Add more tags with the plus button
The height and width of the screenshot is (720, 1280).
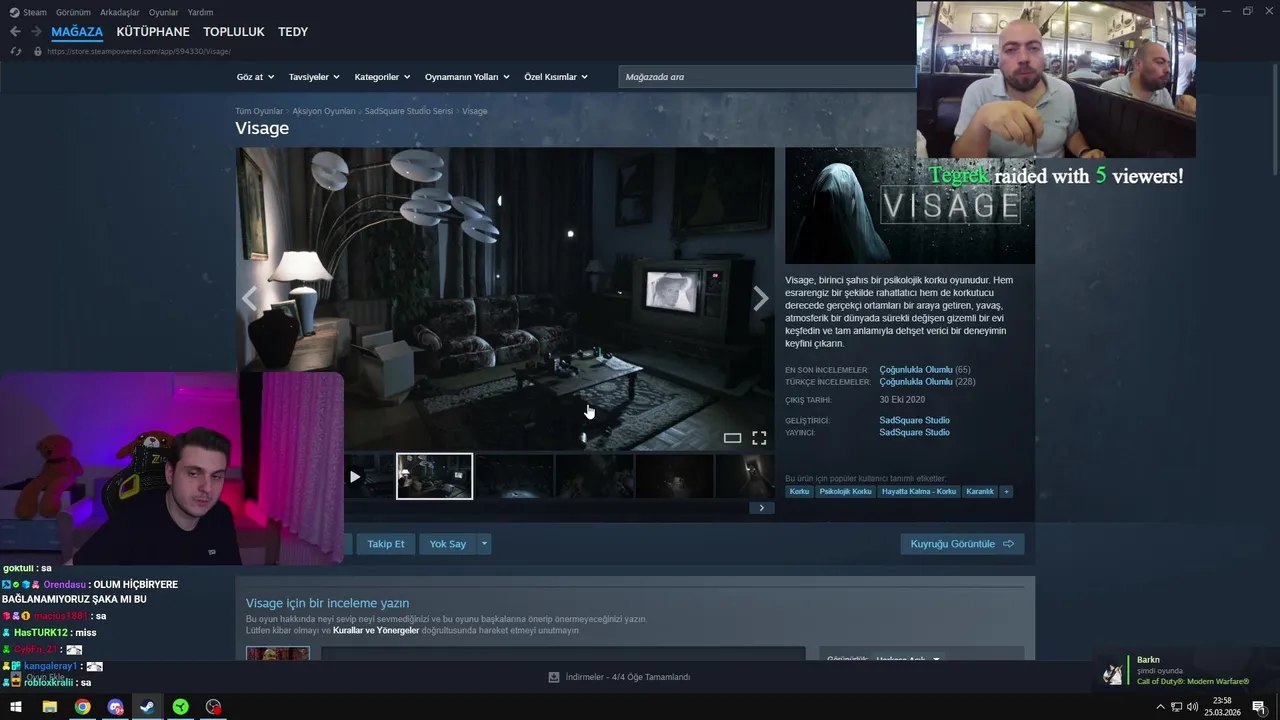click(x=1006, y=491)
